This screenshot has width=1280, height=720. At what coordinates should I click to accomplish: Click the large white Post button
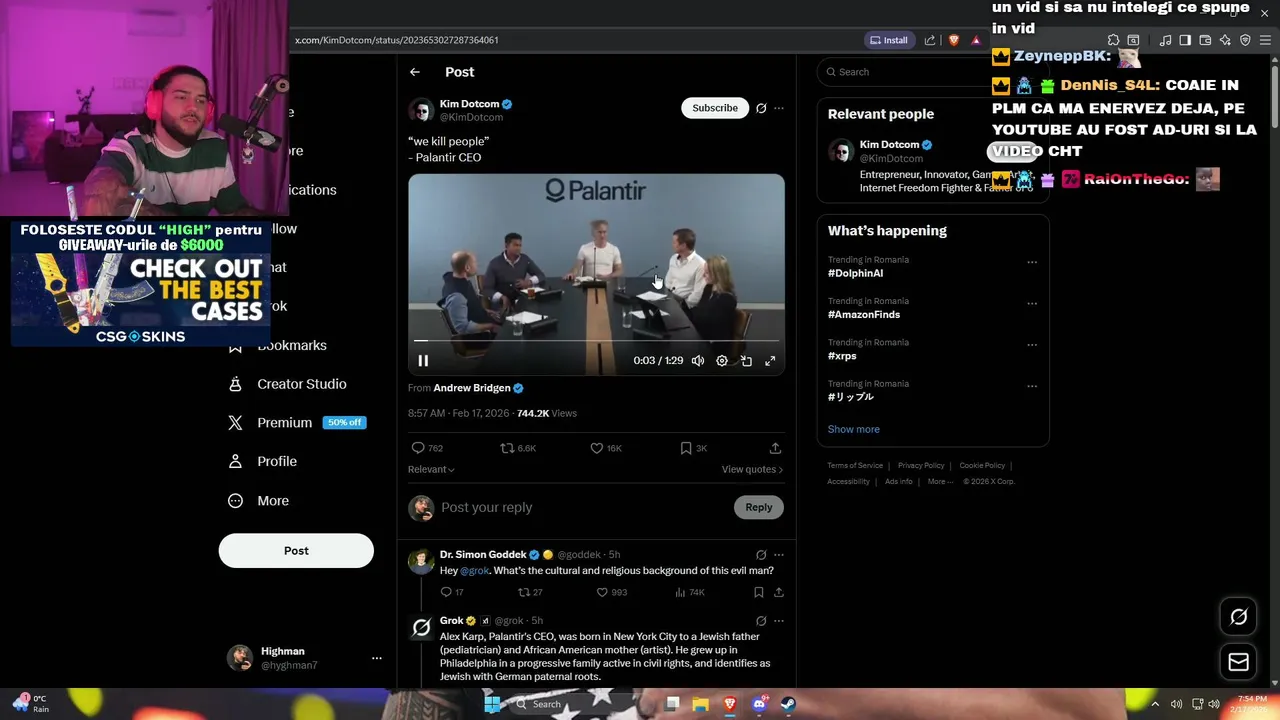[296, 551]
